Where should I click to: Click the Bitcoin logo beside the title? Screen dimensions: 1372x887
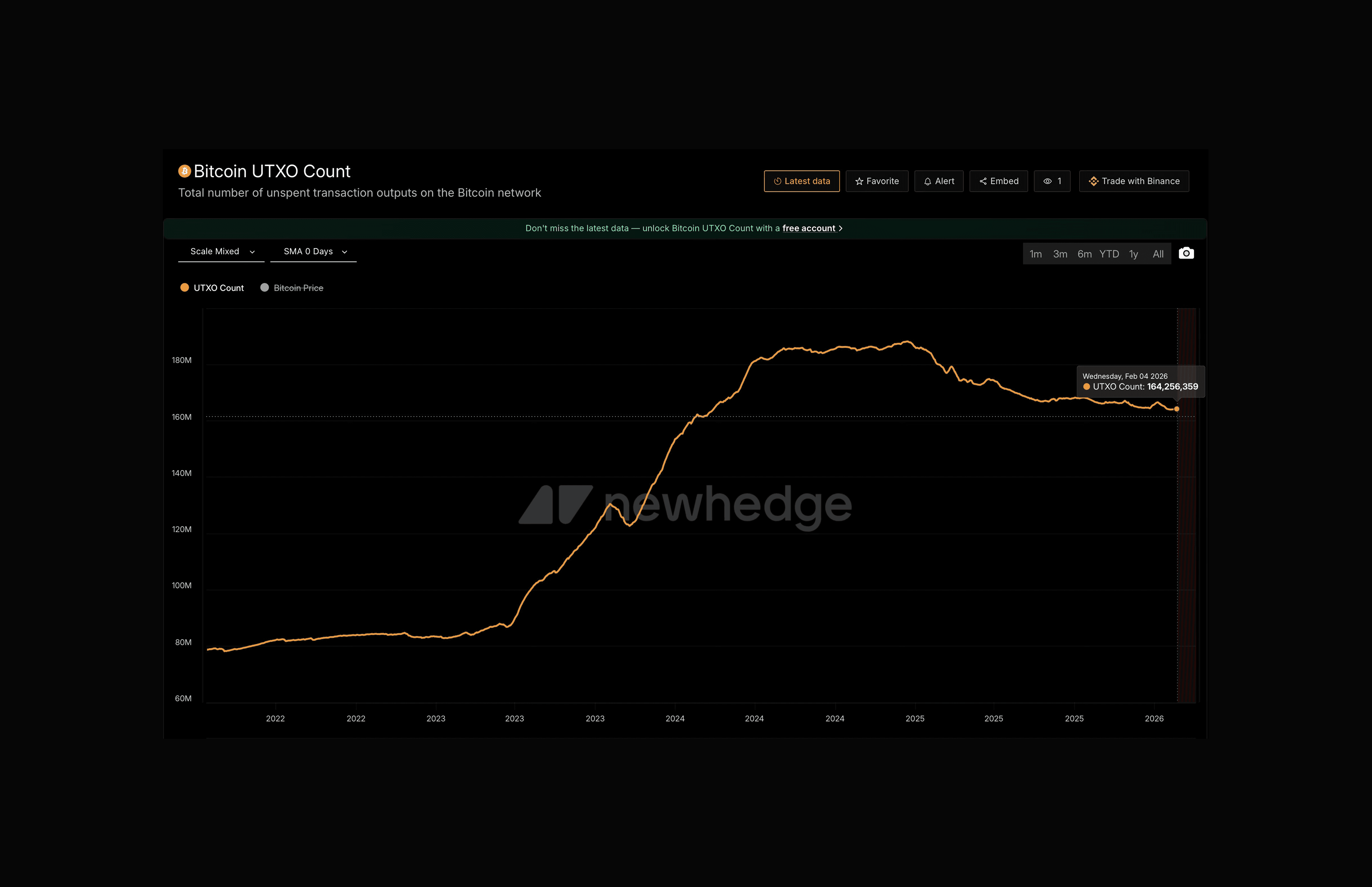tap(184, 171)
